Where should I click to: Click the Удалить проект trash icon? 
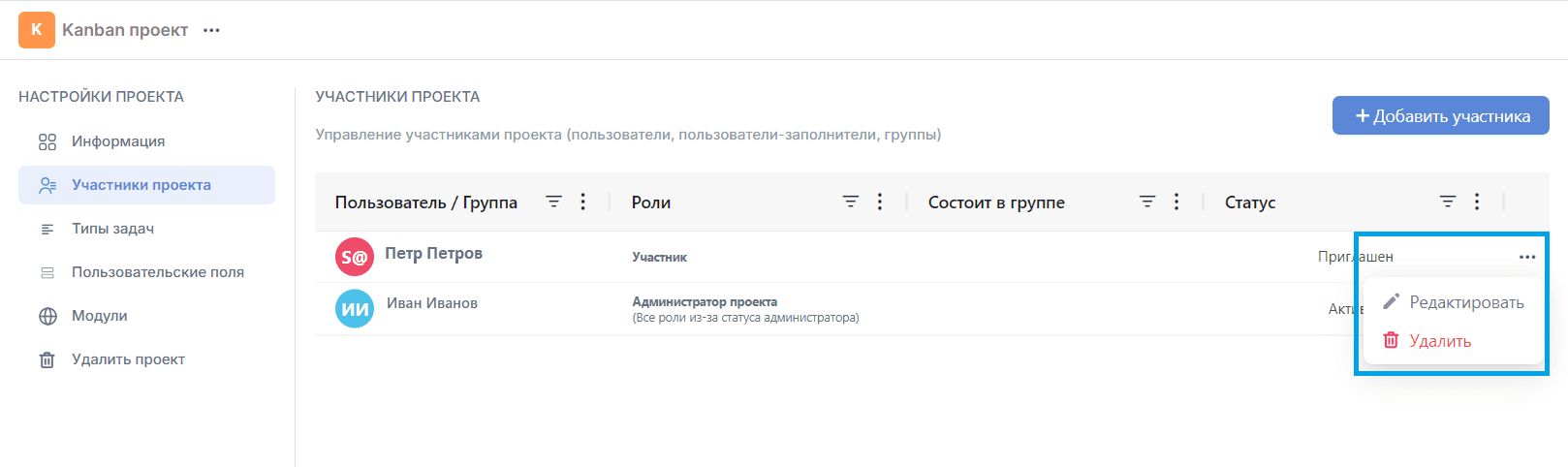[x=47, y=359]
